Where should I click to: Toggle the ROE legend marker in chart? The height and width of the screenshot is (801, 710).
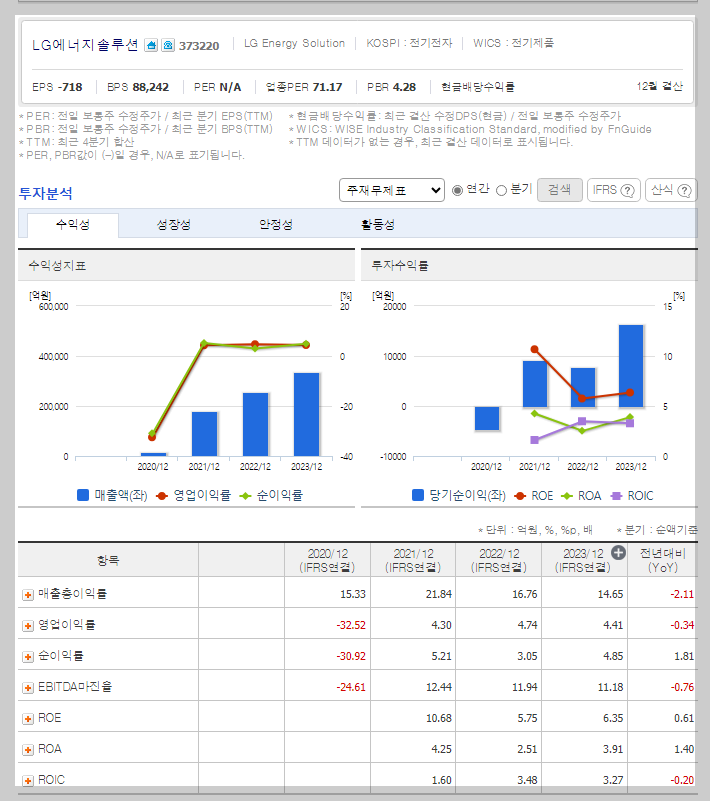(x=520, y=496)
